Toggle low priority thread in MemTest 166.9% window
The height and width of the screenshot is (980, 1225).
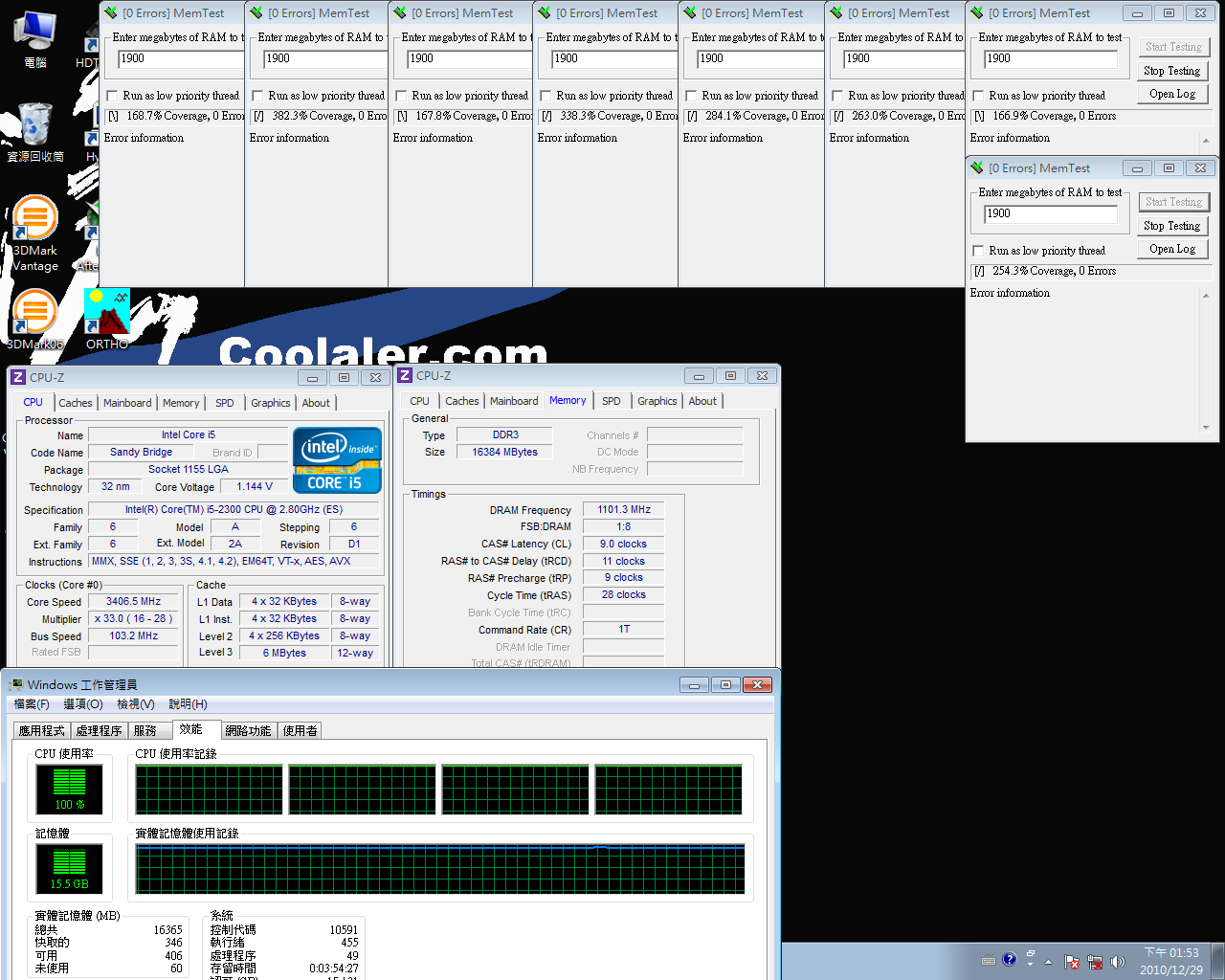pos(978,96)
